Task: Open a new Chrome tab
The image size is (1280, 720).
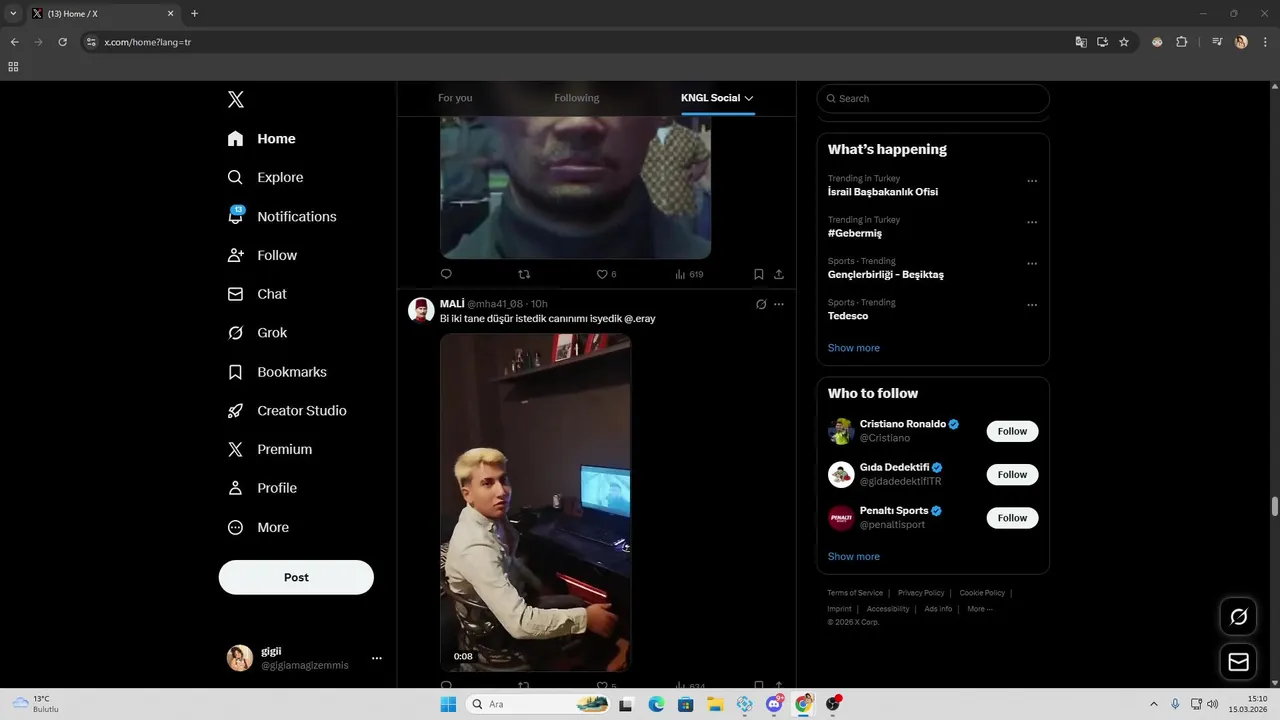Action: pos(194,14)
